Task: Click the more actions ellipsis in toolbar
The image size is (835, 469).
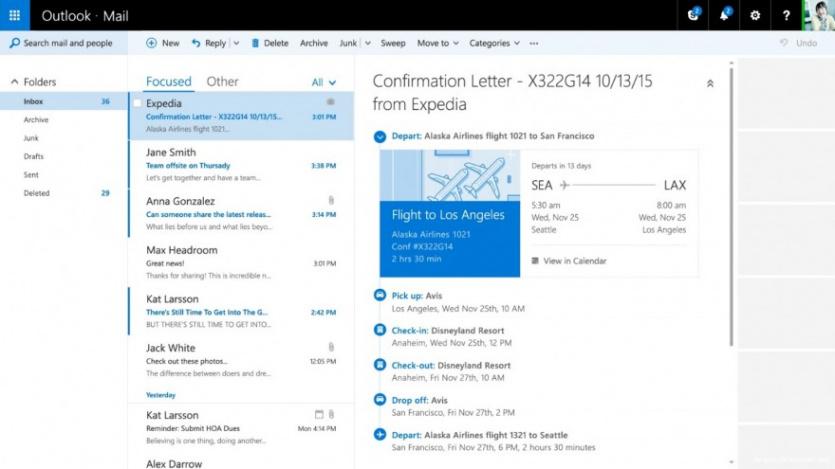Action: coord(534,43)
